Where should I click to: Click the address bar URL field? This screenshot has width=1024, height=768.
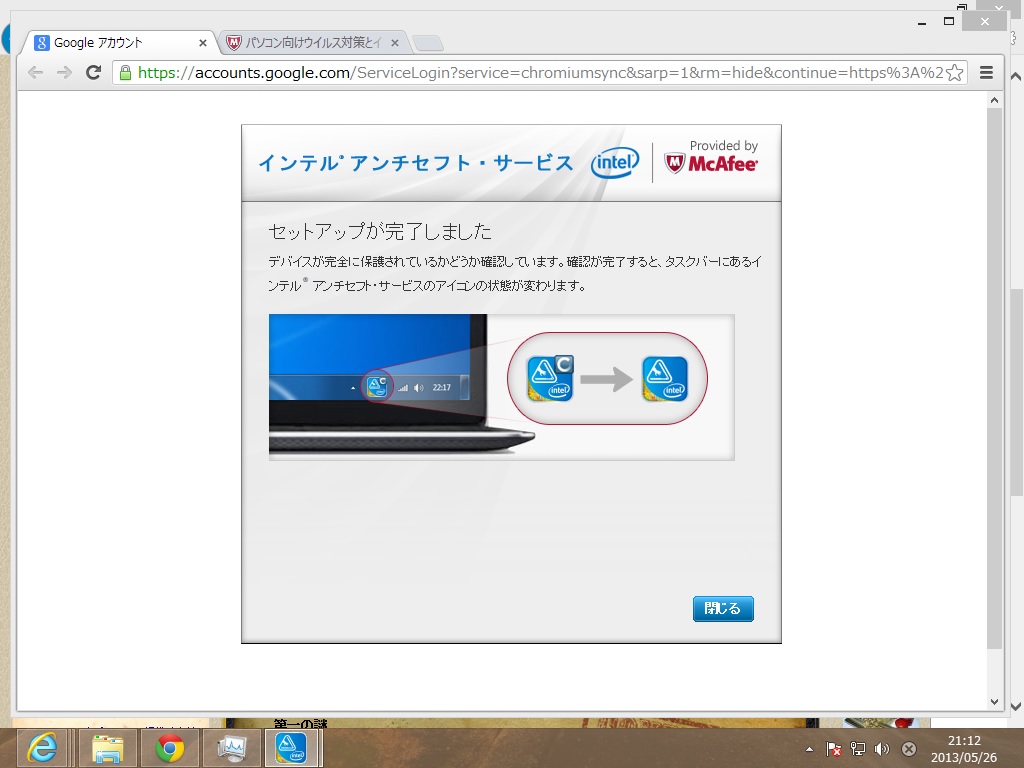[539, 72]
